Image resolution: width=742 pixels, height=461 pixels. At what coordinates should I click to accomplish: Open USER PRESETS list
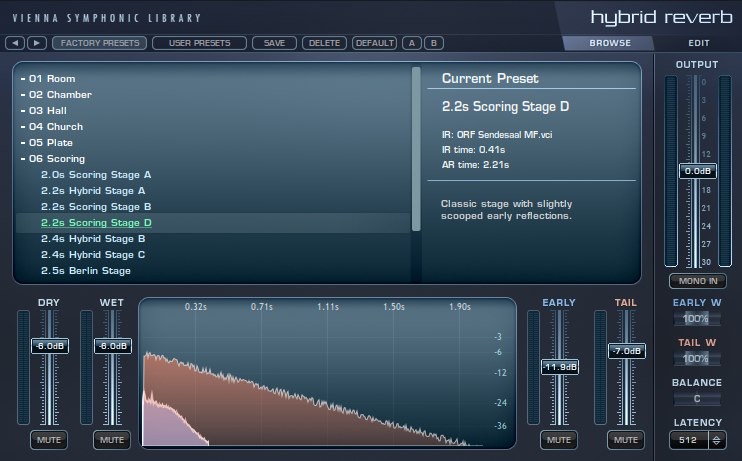(199, 43)
